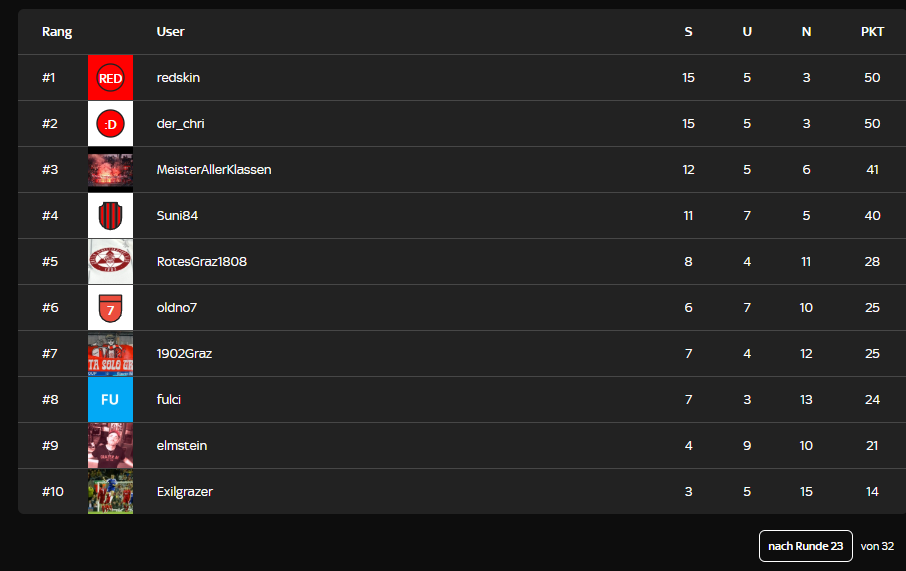The height and width of the screenshot is (571, 906).
Task: Click 1902Graz's fan banner avatar
Action: point(110,354)
